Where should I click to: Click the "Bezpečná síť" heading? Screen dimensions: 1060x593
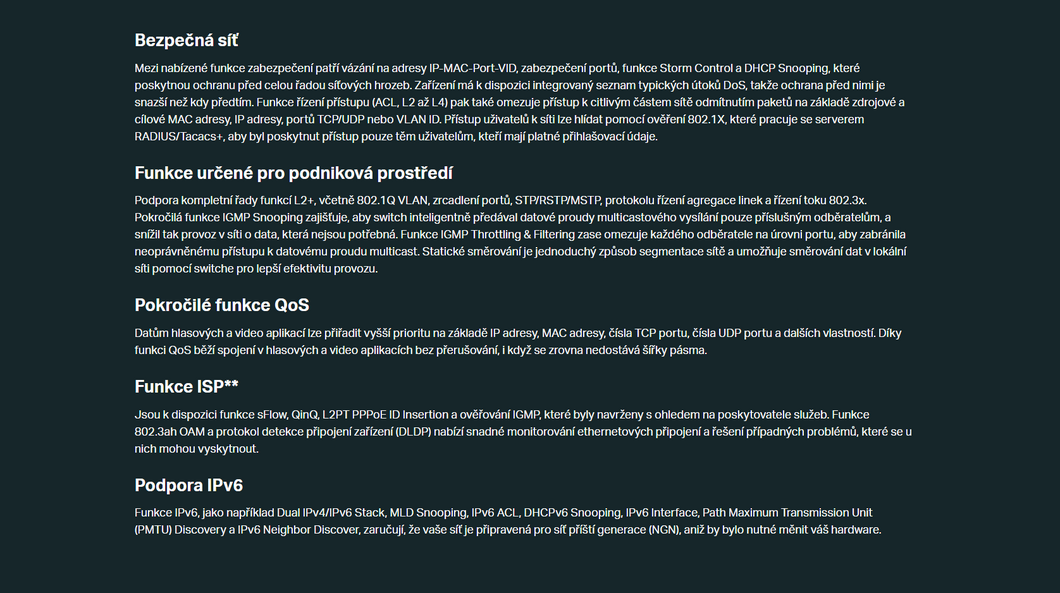point(186,40)
